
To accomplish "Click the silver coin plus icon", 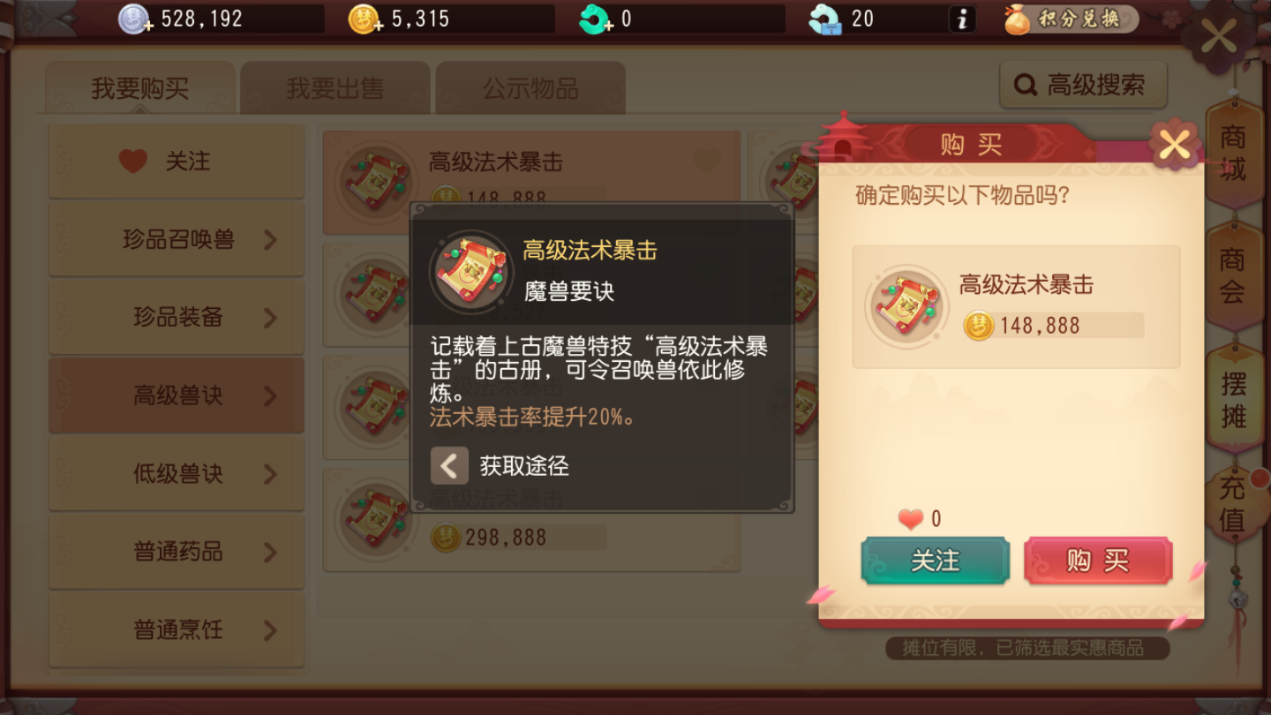I will (135, 19).
